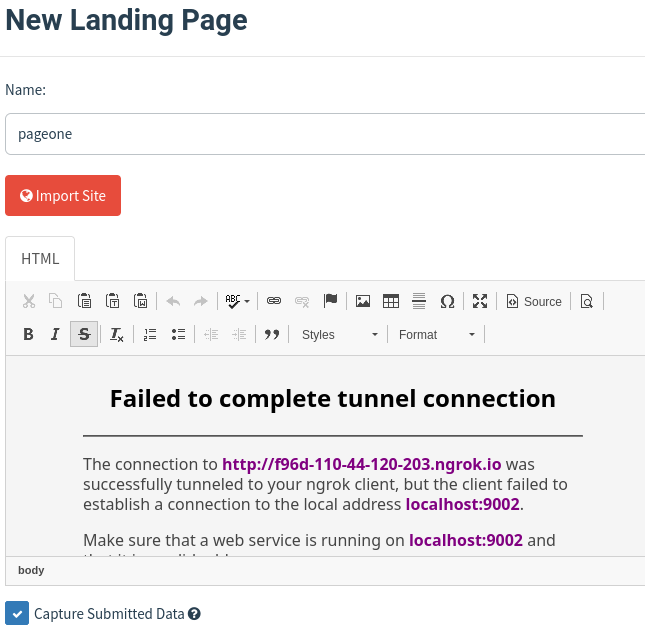Undo the last edit
Screen dimensions: 645x626
click(173, 301)
